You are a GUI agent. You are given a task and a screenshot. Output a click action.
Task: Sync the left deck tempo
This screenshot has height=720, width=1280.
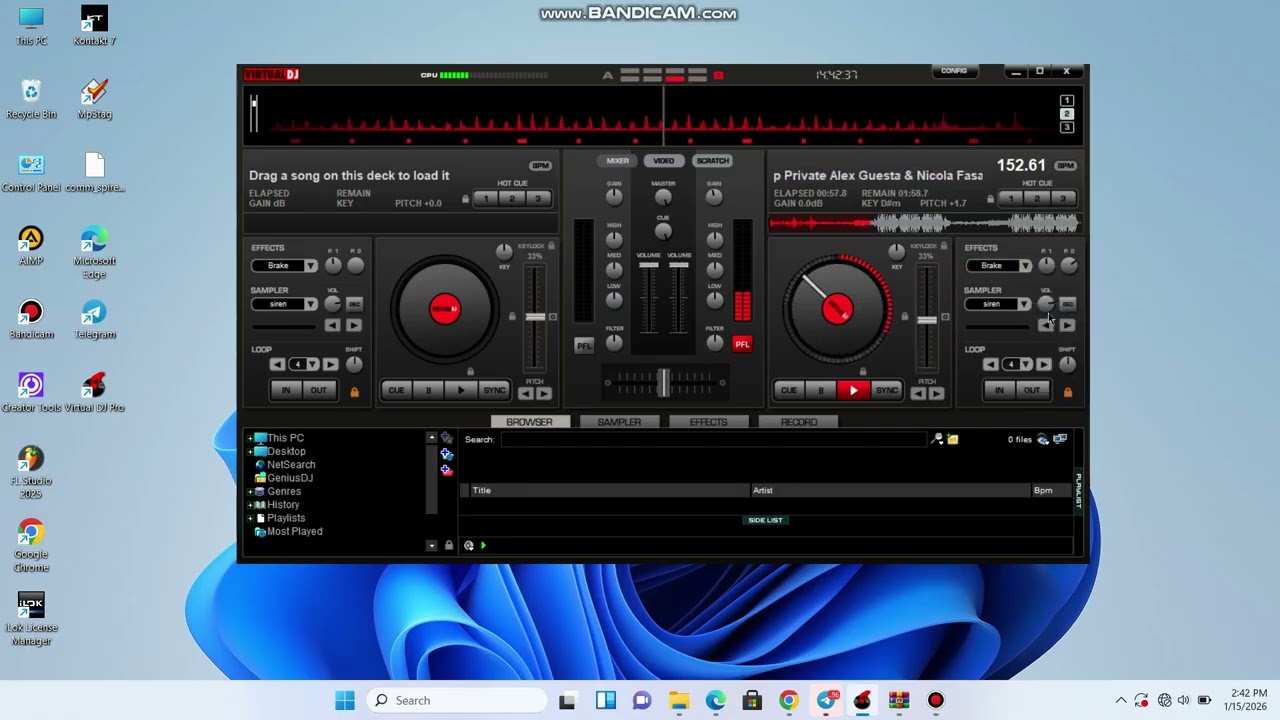[x=494, y=390]
